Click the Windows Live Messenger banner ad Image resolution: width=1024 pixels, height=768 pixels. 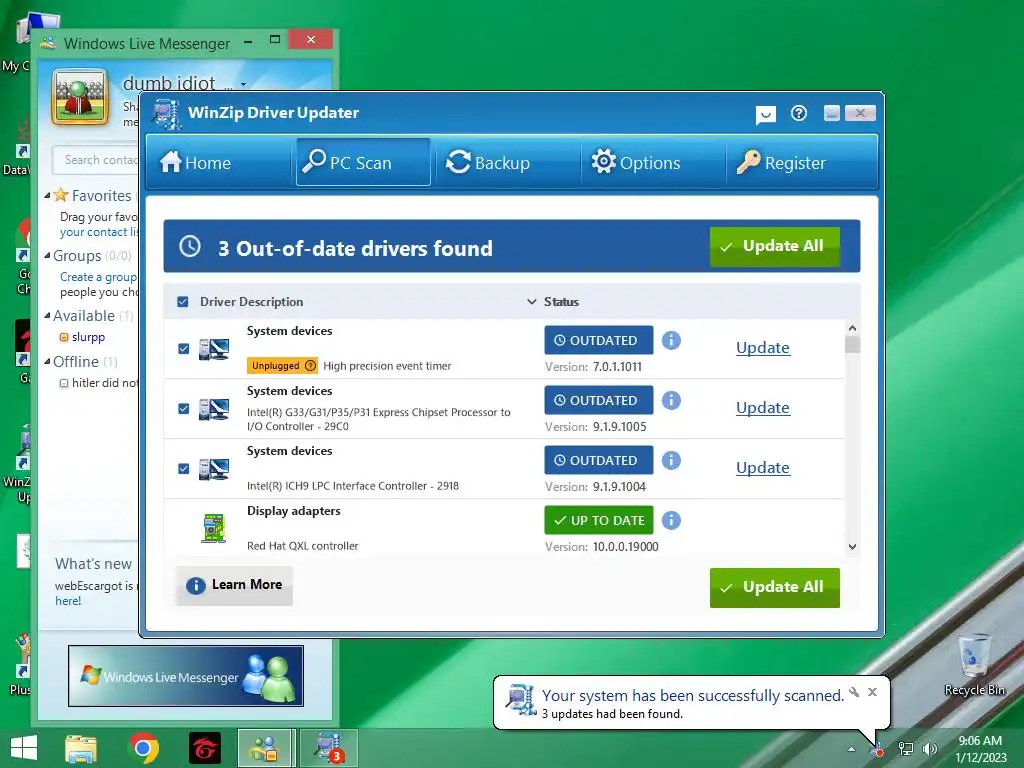click(186, 677)
